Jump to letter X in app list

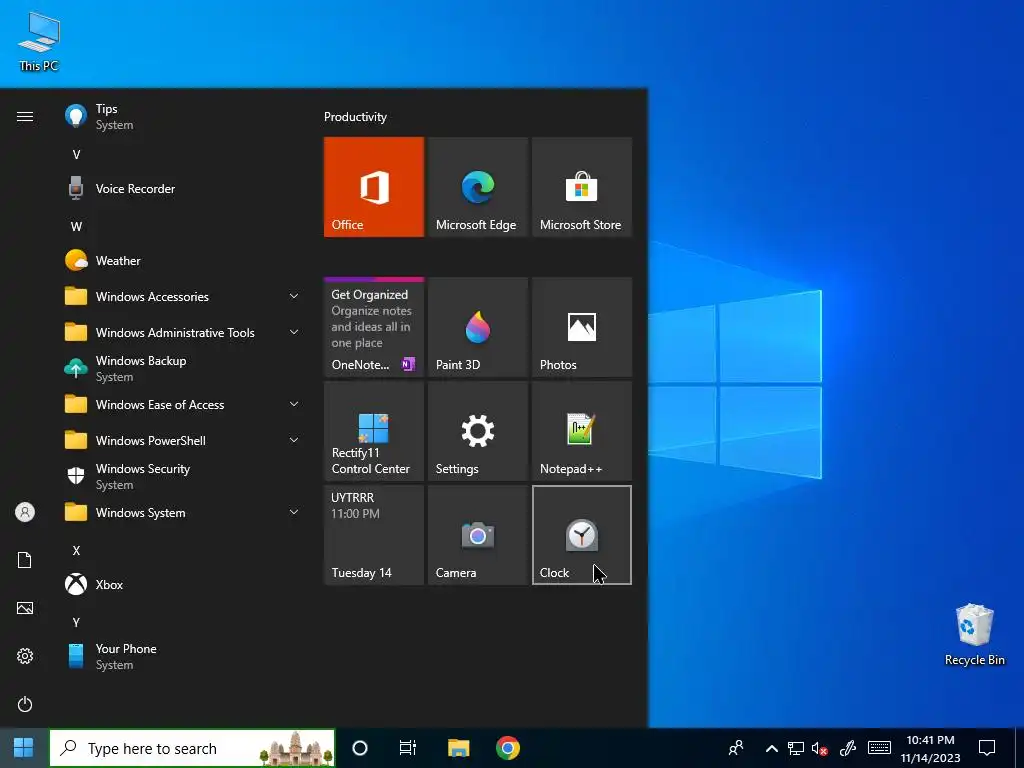tap(76, 551)
